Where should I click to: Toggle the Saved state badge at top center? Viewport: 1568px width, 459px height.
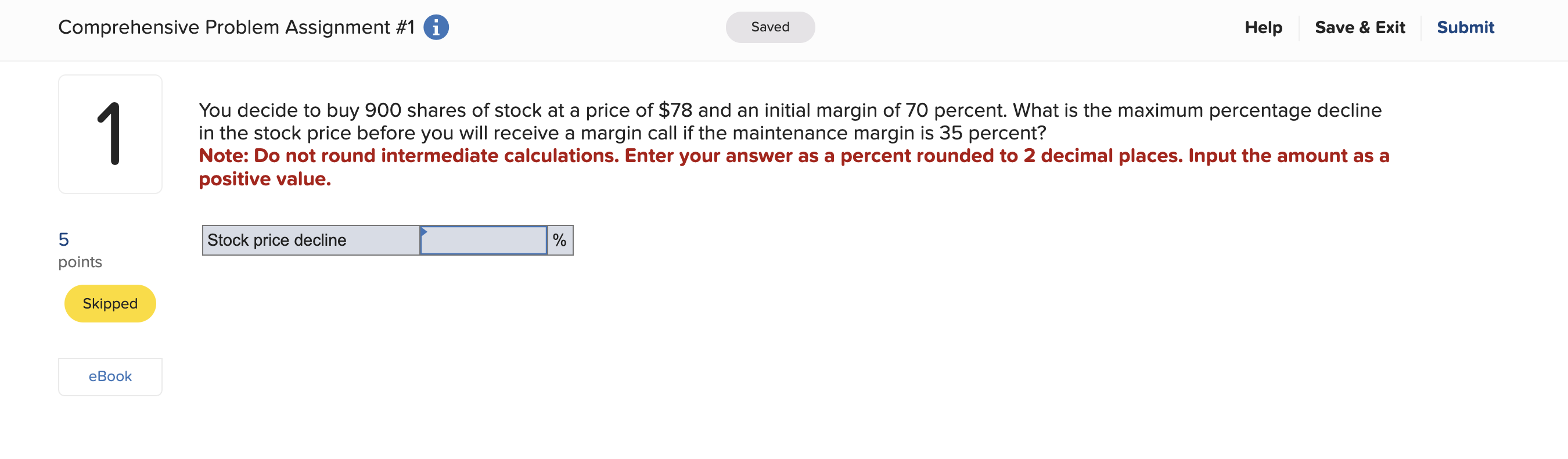(770, 27)
